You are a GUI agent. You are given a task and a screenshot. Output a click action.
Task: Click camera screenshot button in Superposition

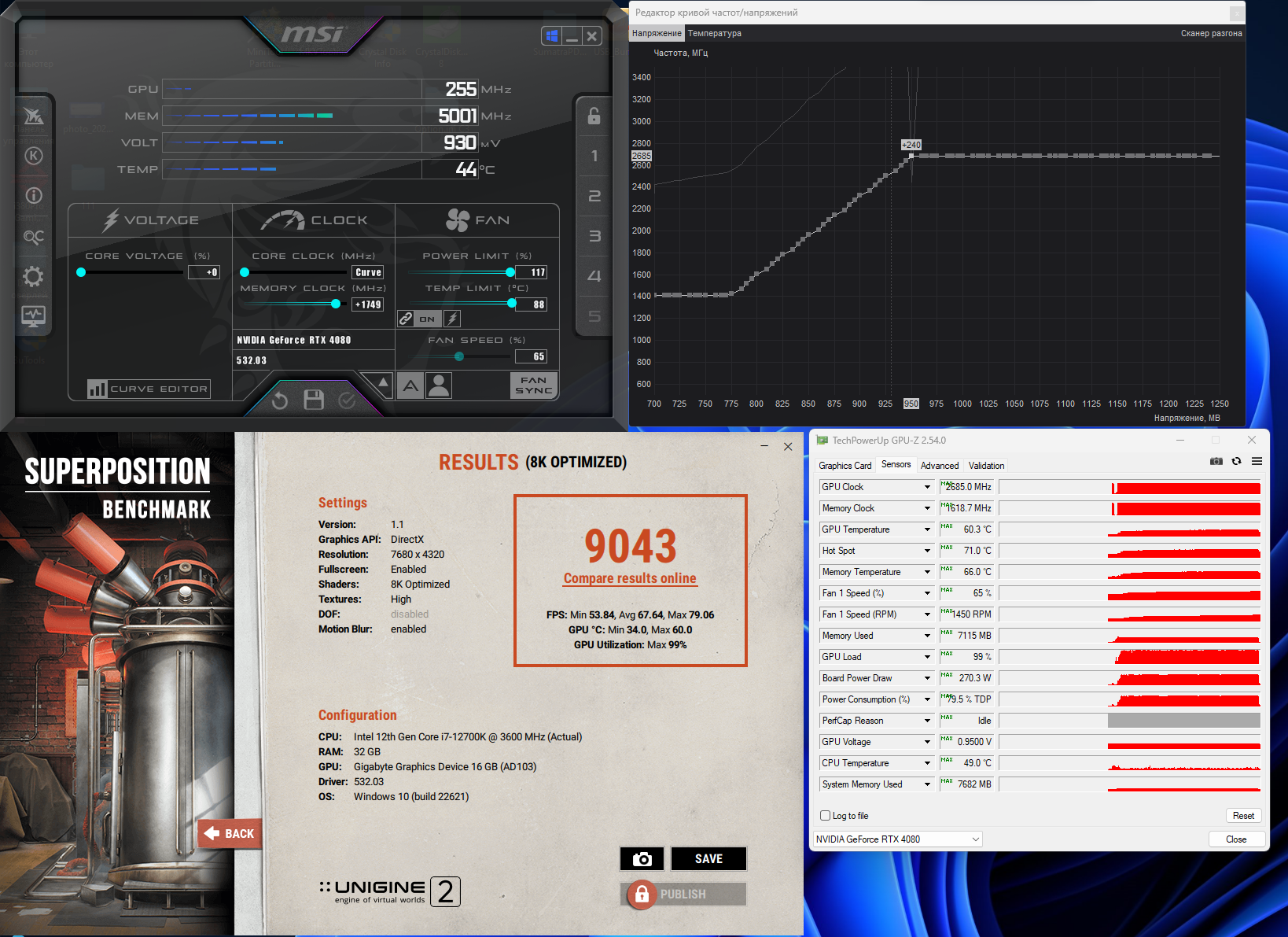pos(642,859)
